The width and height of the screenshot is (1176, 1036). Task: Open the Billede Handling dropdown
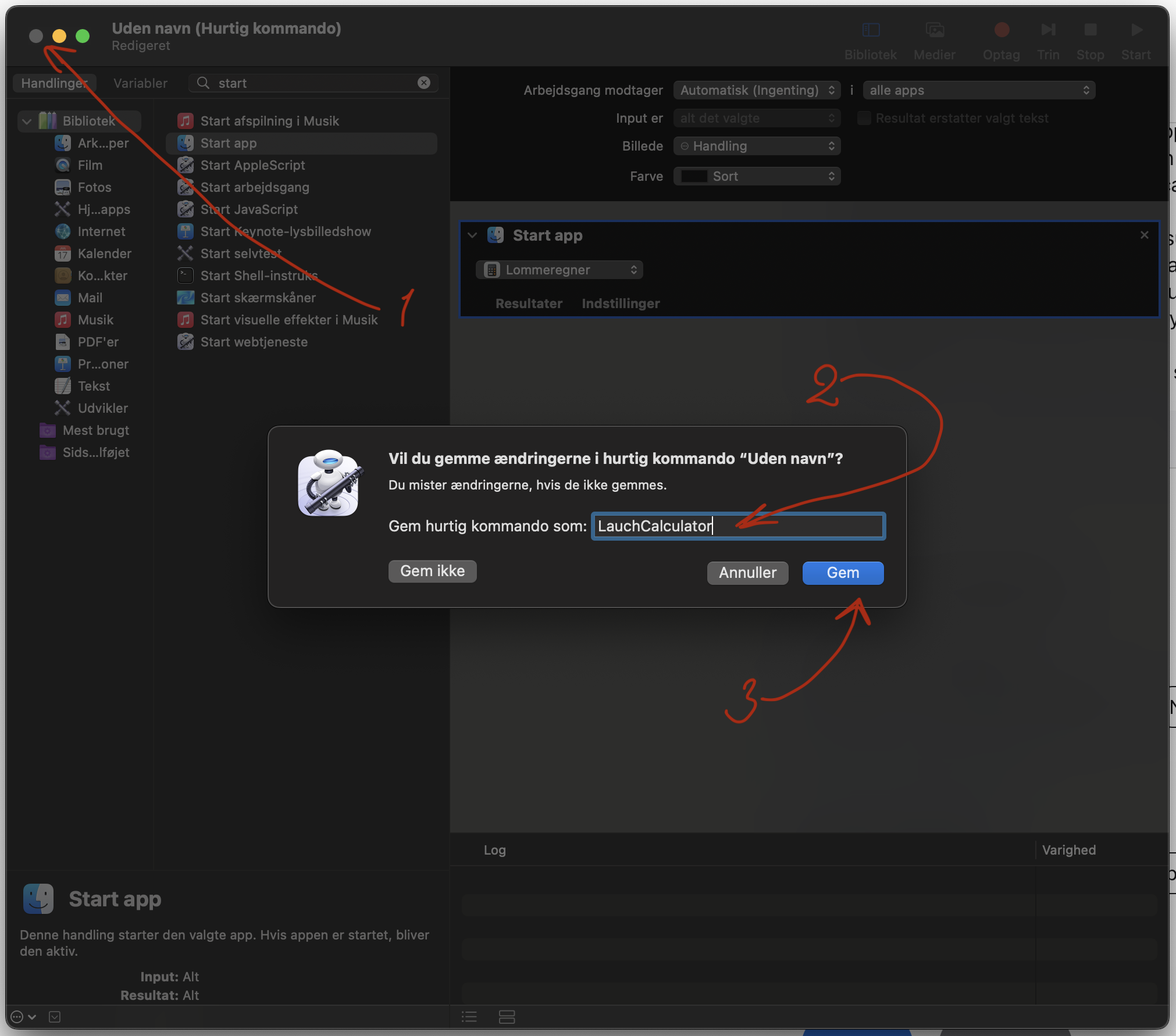(x=757, y=146)
